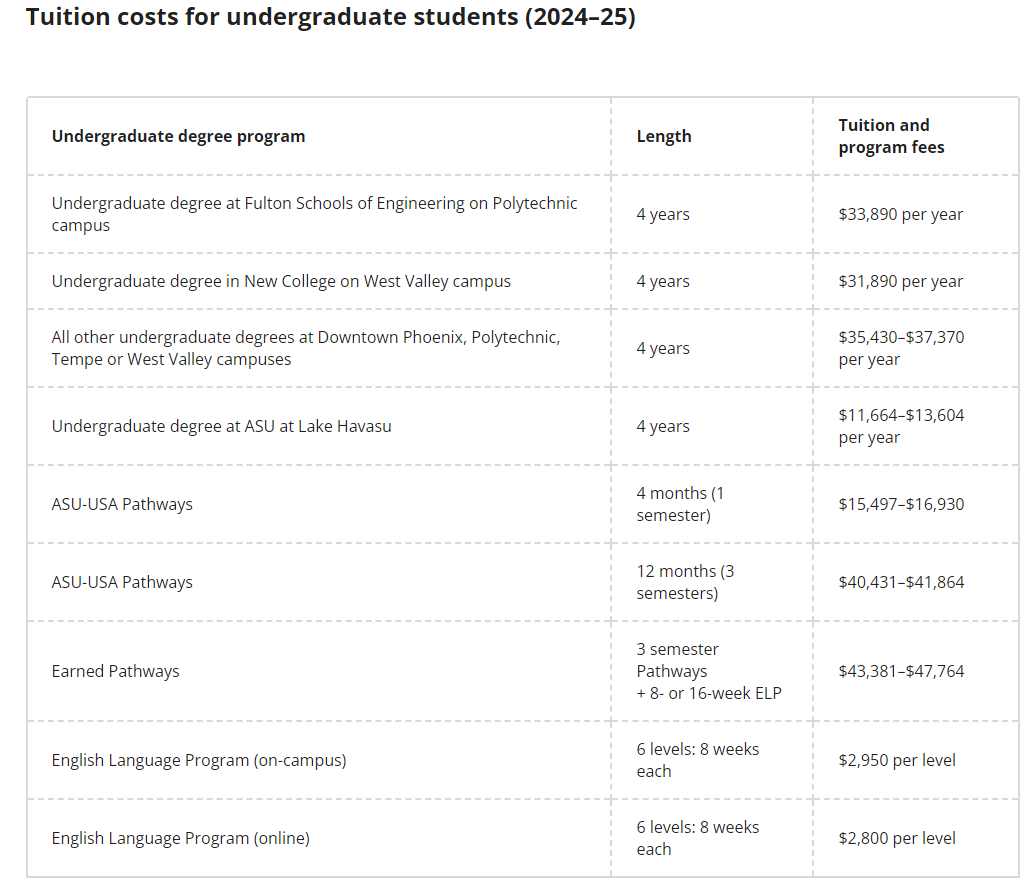Select New College on West Valley campus
This screenshot has height=886, width=1032.
tap(281, 281)
